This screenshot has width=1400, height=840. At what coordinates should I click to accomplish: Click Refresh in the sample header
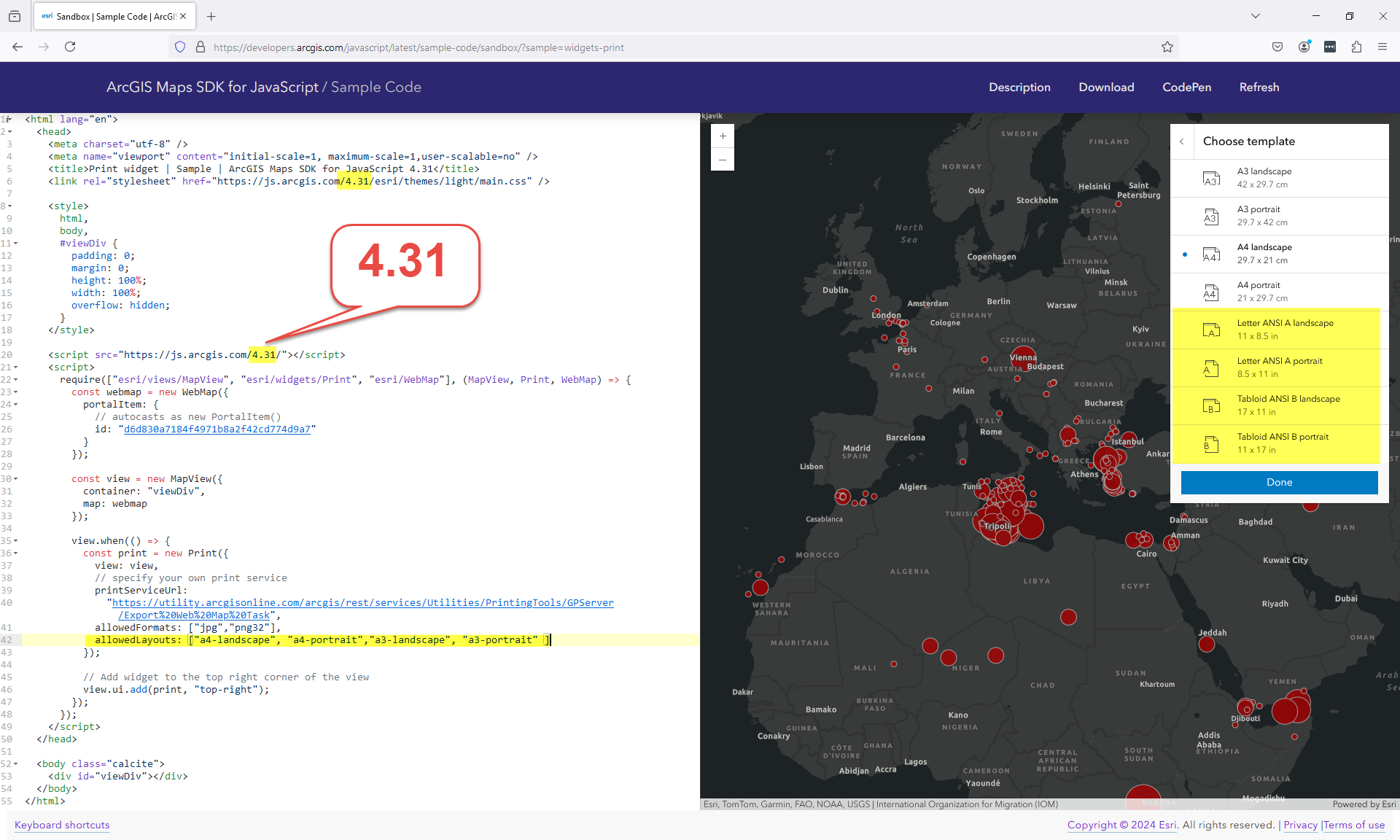(1259, 87)
